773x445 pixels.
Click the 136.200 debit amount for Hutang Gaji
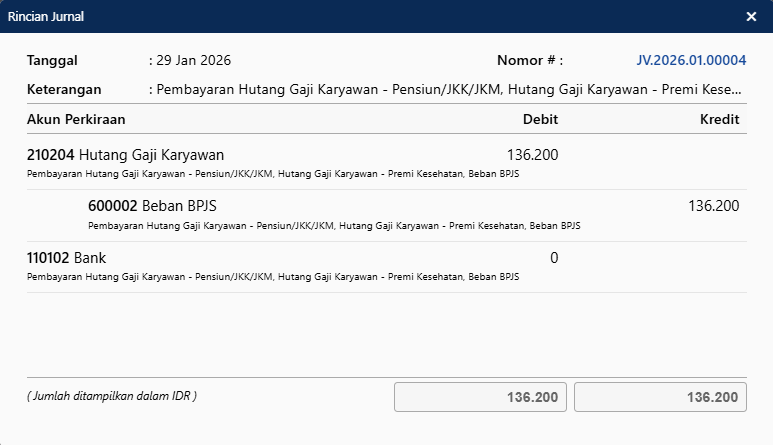tap(532, 155)
